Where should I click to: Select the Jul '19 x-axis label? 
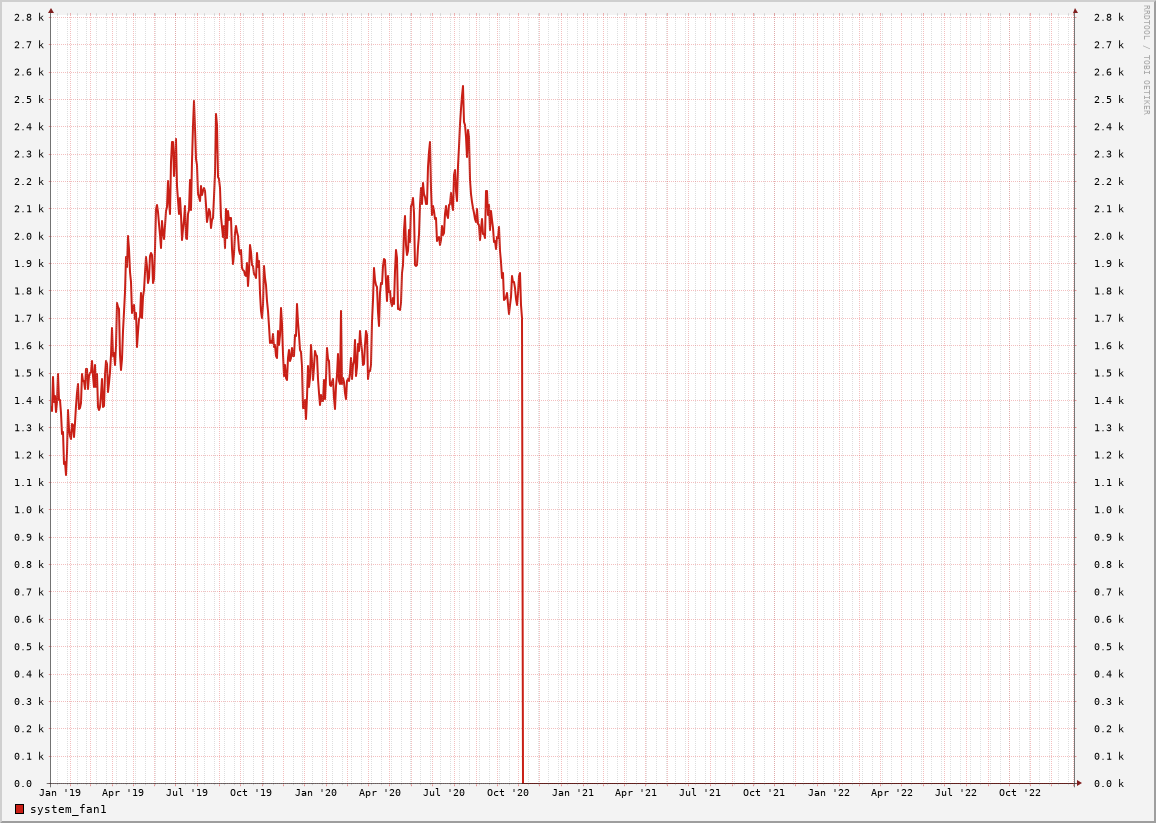pyautogui.click(x=187, y=793)
